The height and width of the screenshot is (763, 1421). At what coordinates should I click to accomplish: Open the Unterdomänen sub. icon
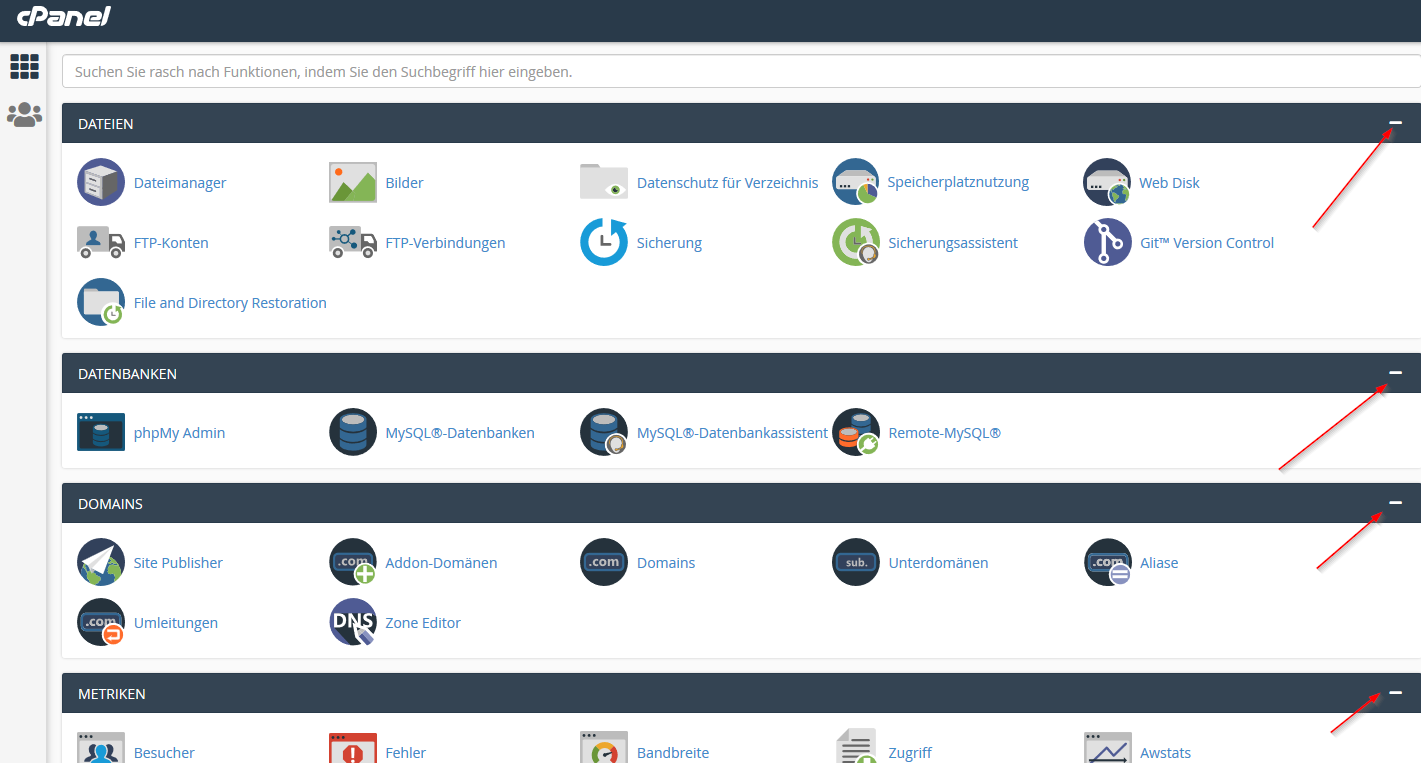click(x=856, y=562)
